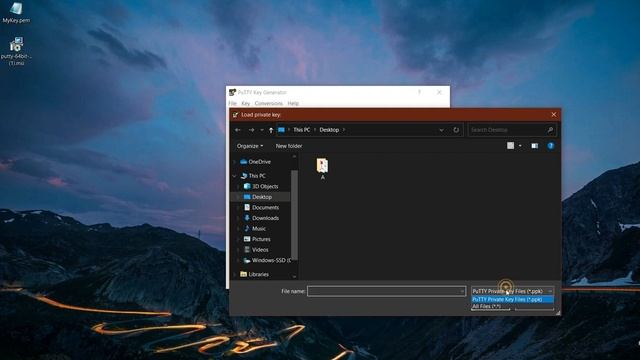Create a New folder
Screen dimensions: 640x360
tap(289, 146)
